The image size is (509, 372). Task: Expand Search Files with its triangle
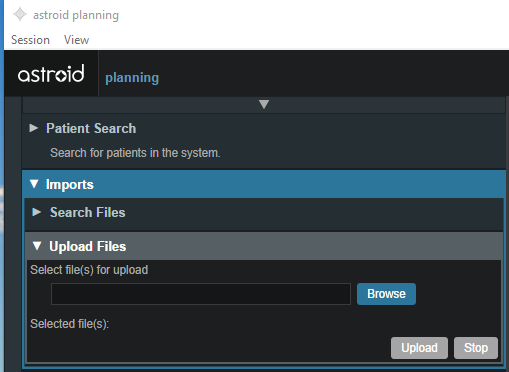point(36,212)
